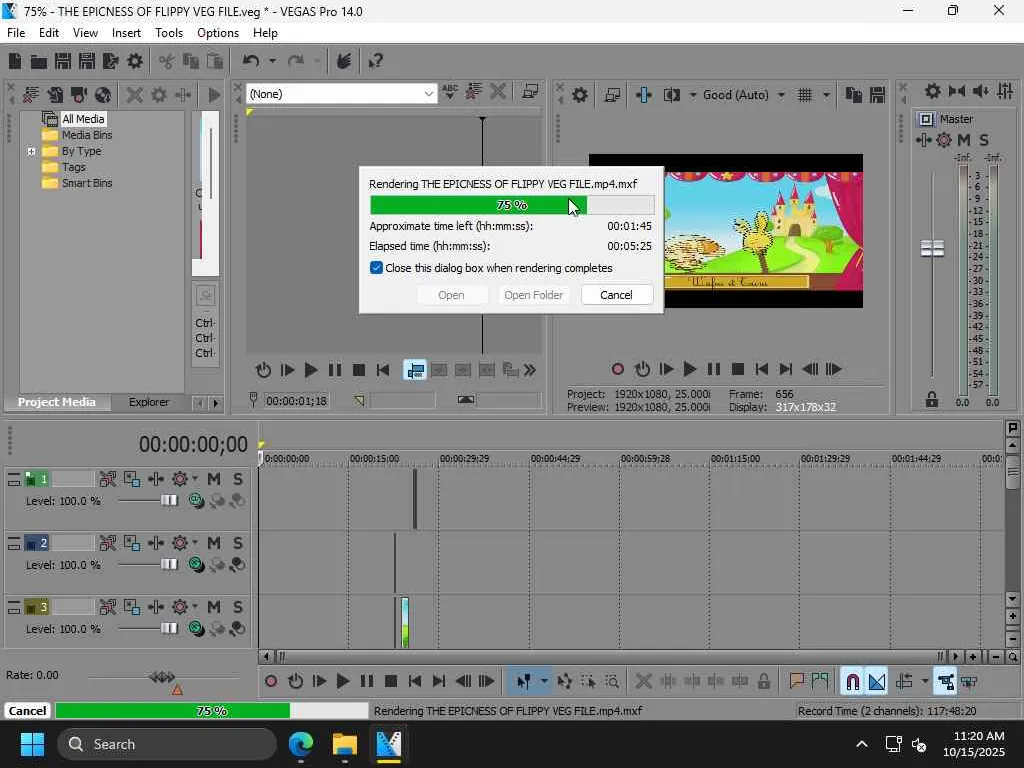Click the Project Properties gear in main toolbar
This screenshot has height=768, width=1024.
point(135,61)
